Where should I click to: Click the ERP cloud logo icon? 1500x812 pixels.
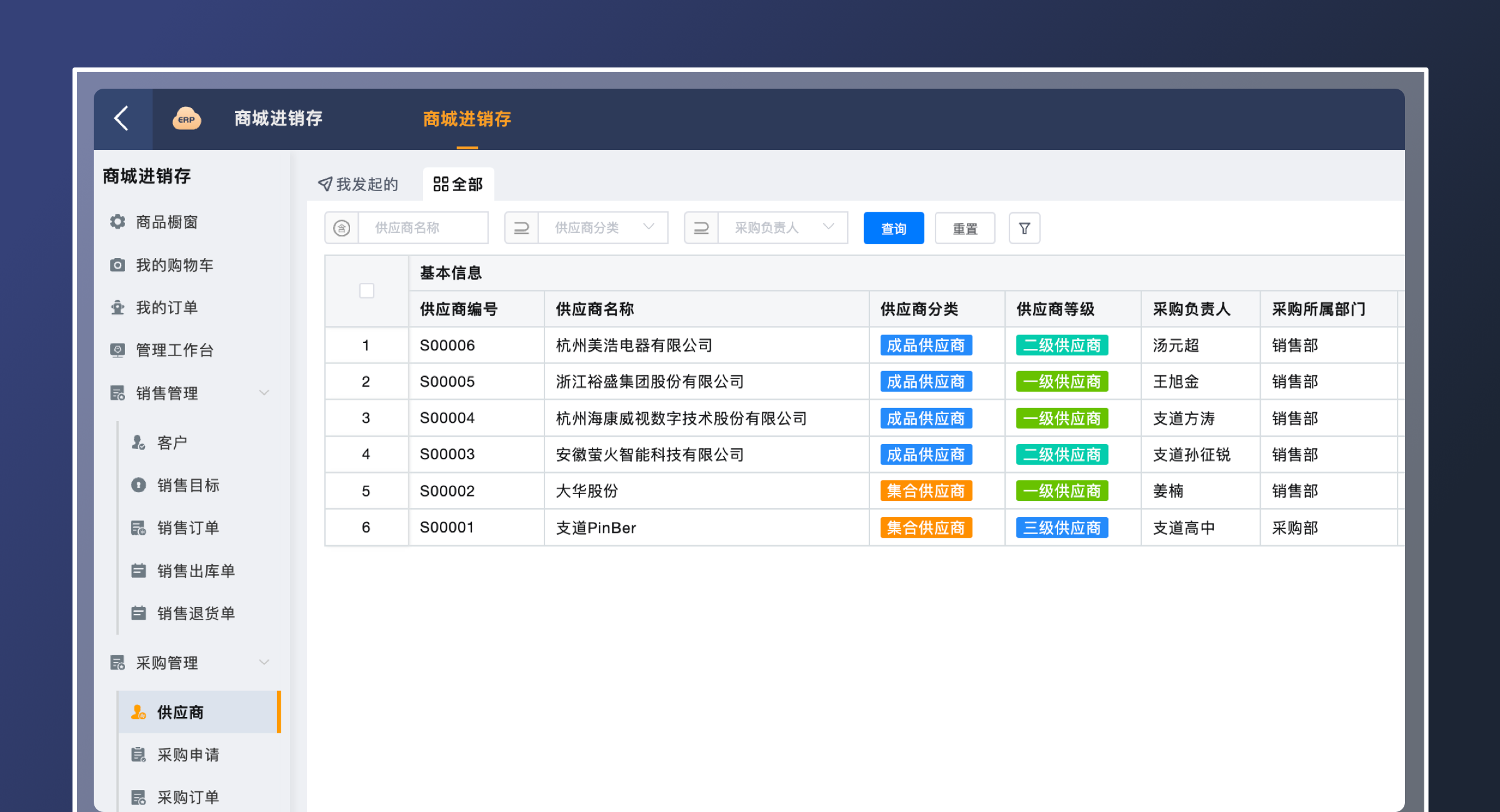pyautogui.click(x=186, y=118)
